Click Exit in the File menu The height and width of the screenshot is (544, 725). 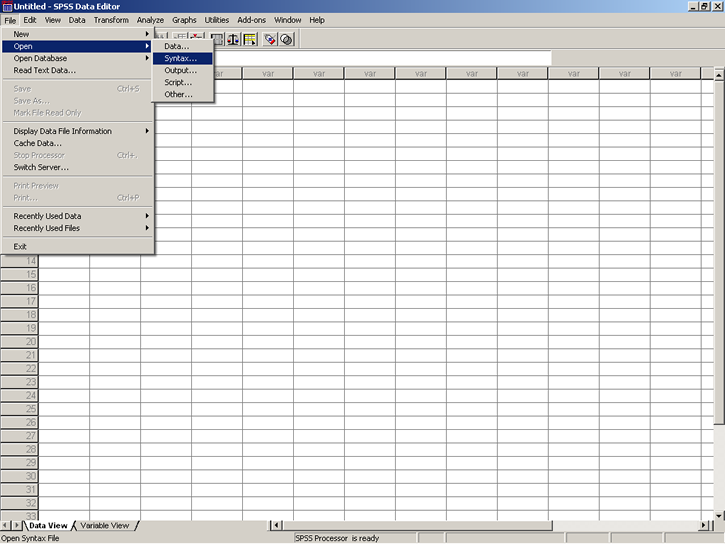click(78, 247)
